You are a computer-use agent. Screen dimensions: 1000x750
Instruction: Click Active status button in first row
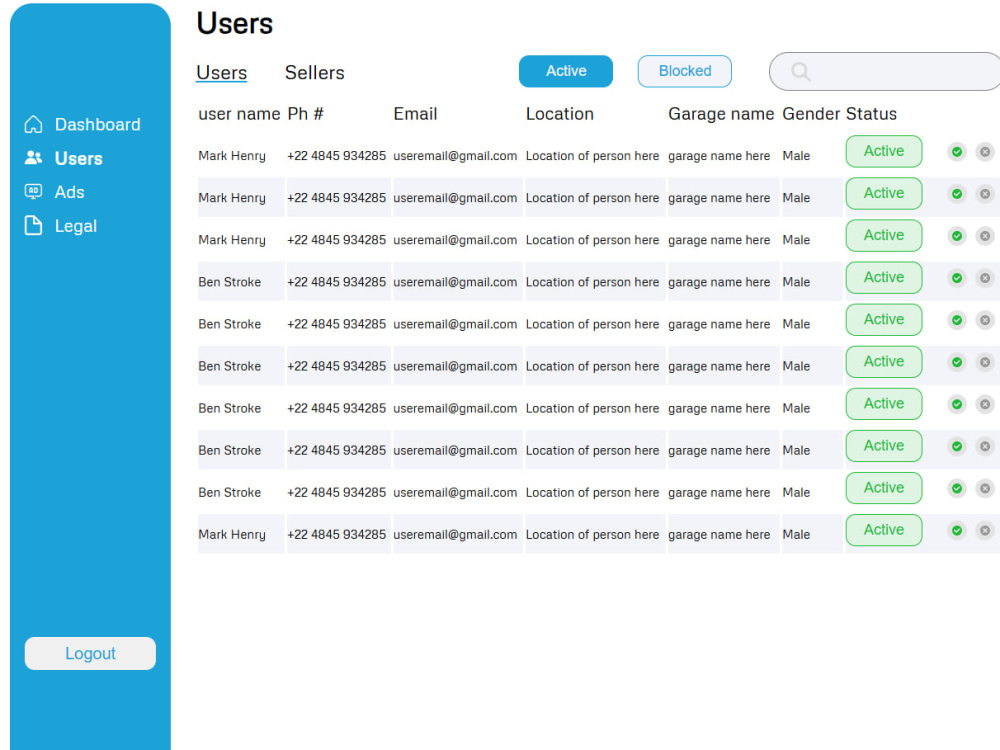click(884, 151)
